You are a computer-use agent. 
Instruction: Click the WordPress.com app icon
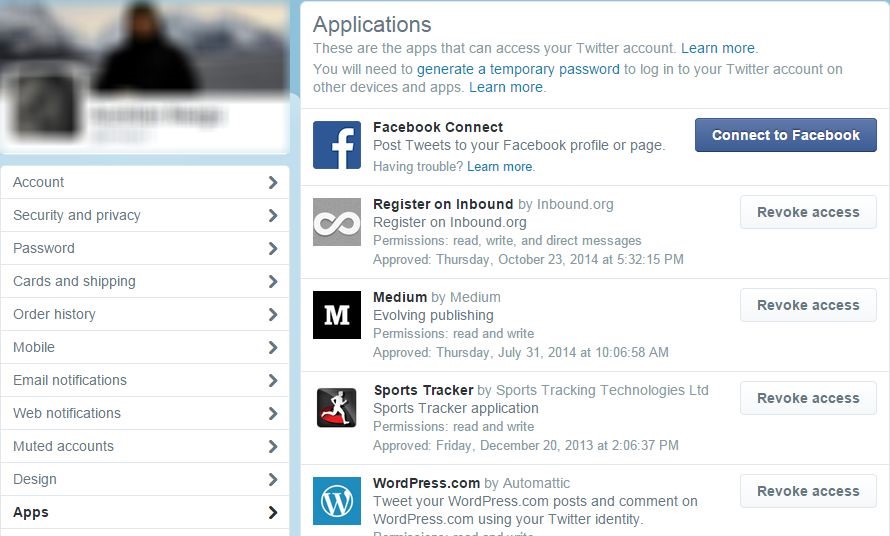pos(337,501)
